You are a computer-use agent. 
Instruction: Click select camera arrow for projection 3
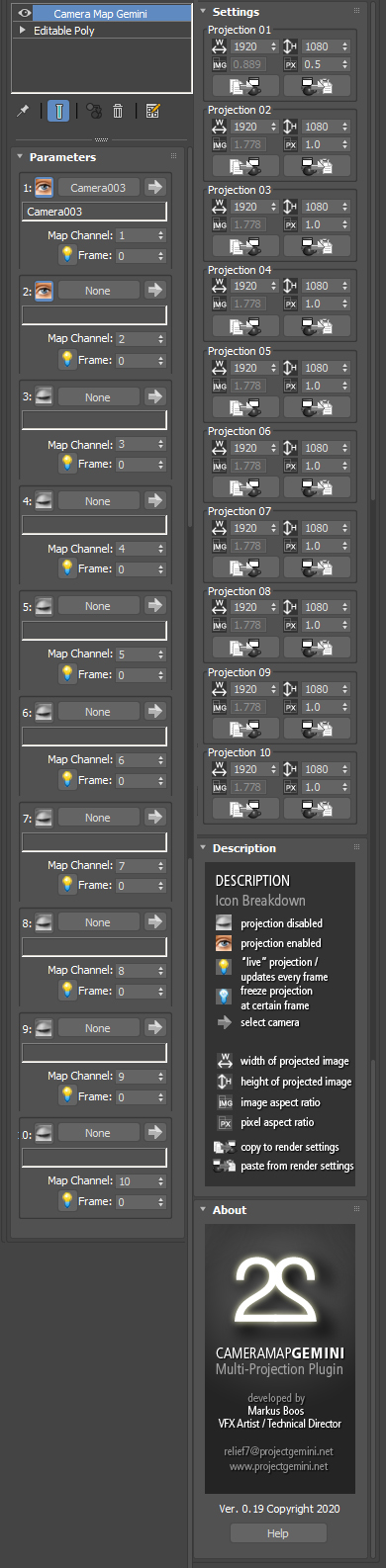click(155, 396)
